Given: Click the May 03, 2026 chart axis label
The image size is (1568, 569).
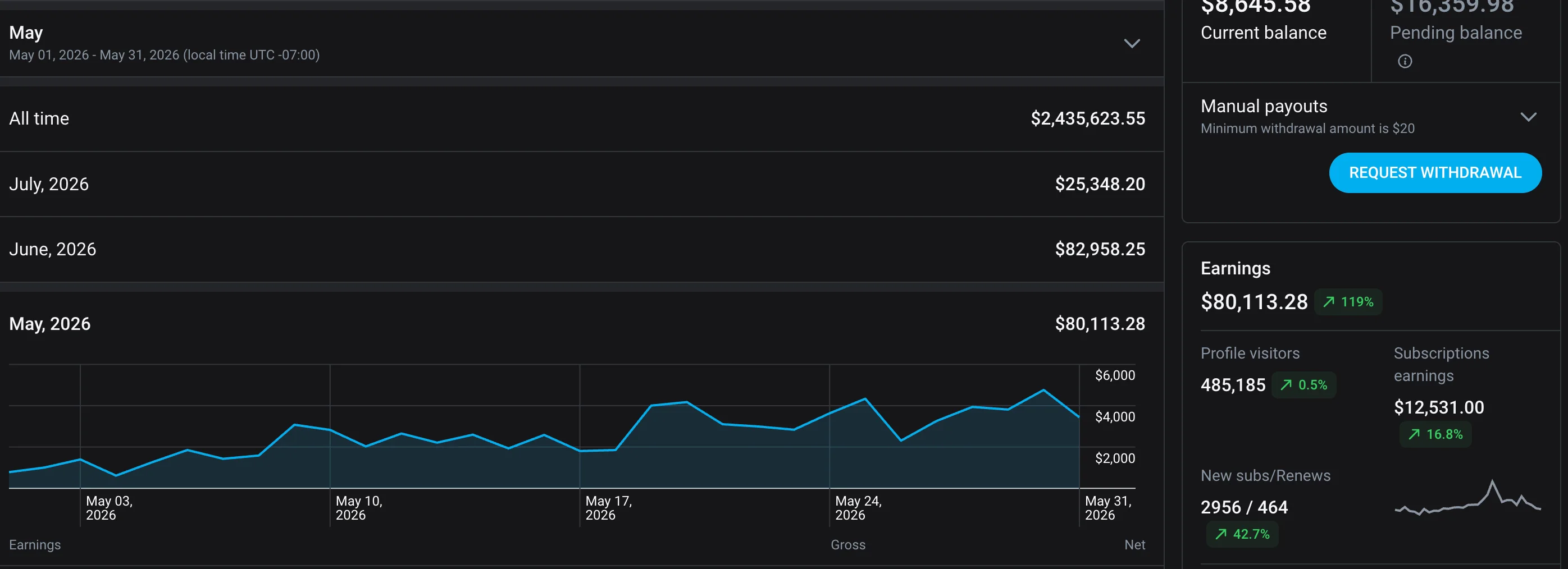Looking at the screenshot, I should pos(109,508).
